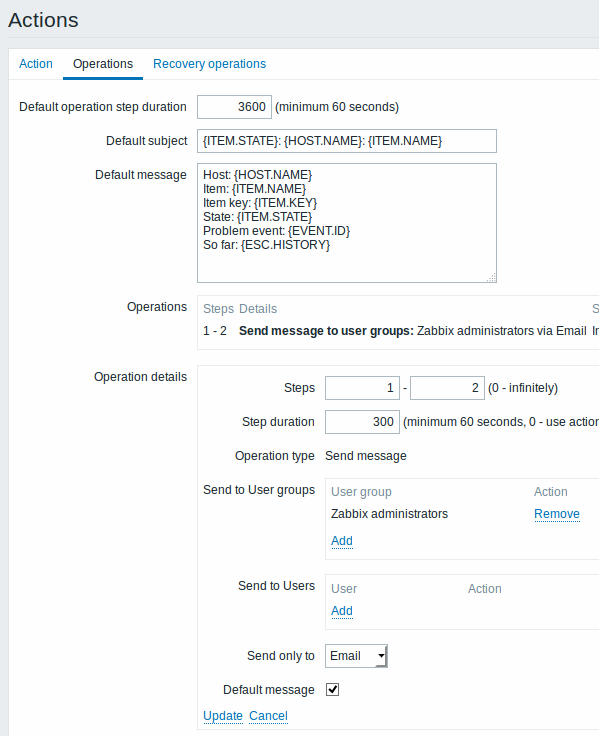Viewport: 599px width, 736px height.
Task: Open the Recovery operations tab
Action: [x=209, y=64]
